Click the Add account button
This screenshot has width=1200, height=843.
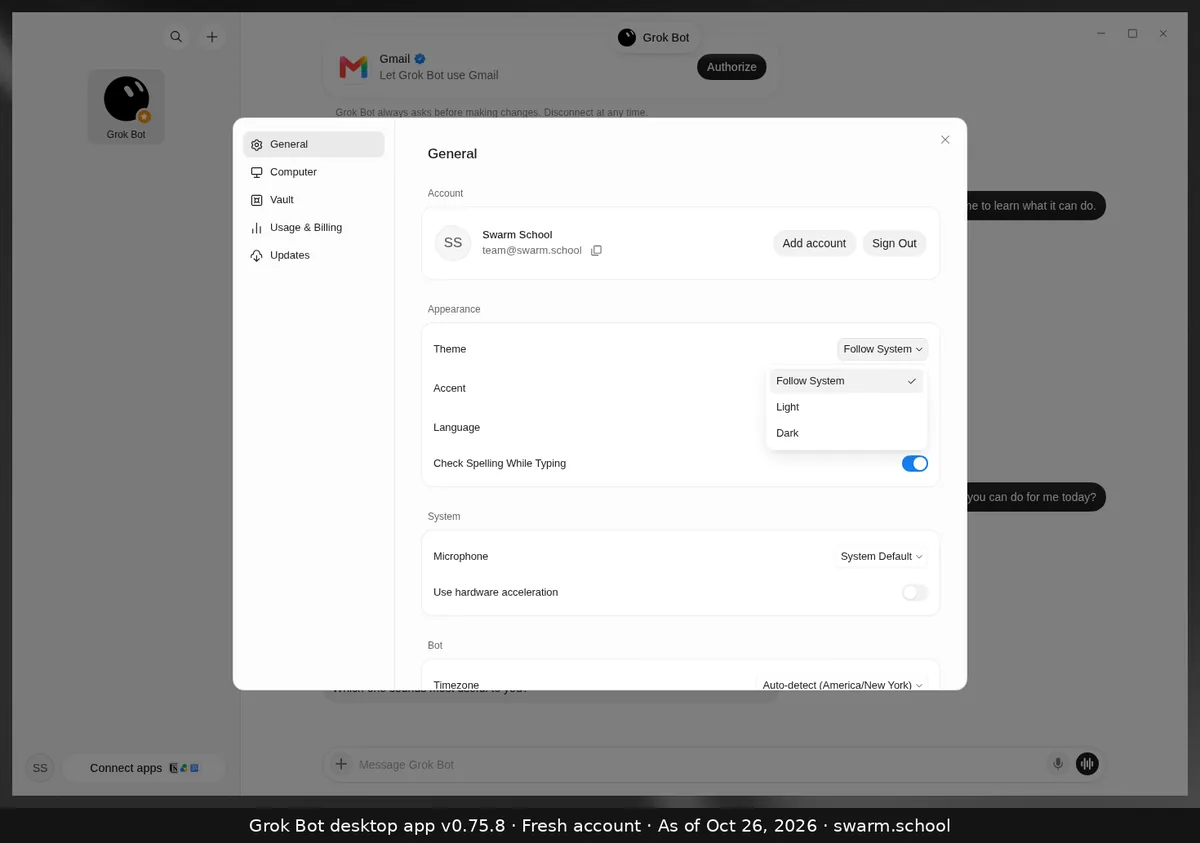814,243
